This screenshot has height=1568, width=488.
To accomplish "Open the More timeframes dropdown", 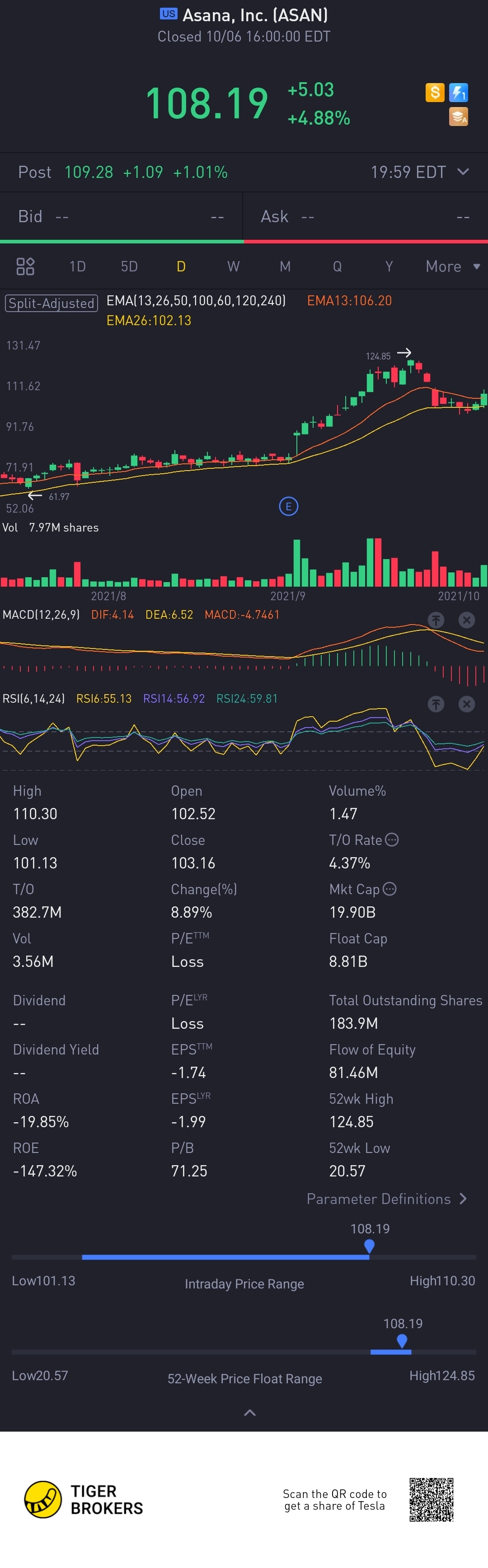I will pos(453,266).
